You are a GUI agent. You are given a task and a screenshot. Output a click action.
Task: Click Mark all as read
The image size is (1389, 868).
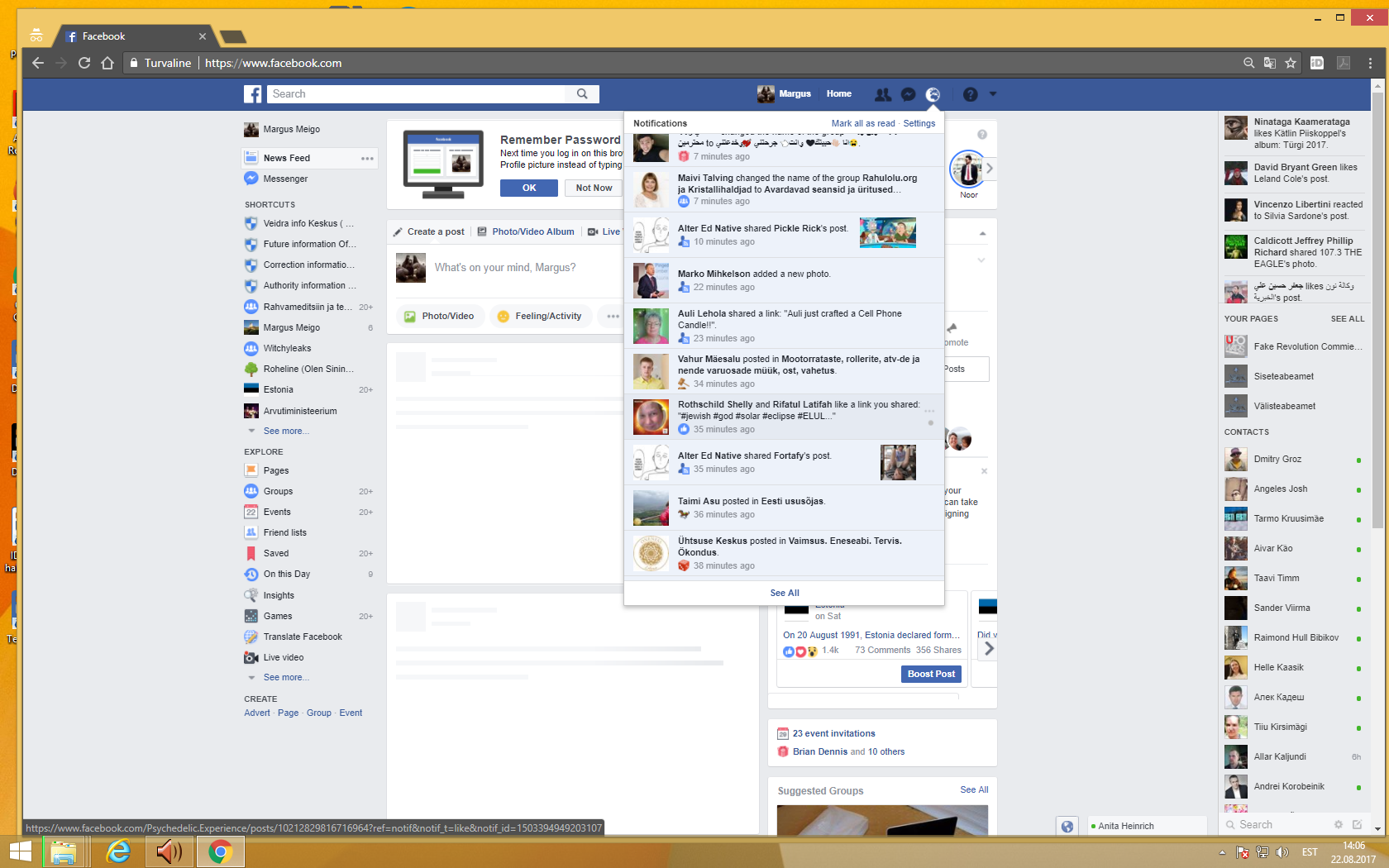pyautogui.click(x=863, y=123)
